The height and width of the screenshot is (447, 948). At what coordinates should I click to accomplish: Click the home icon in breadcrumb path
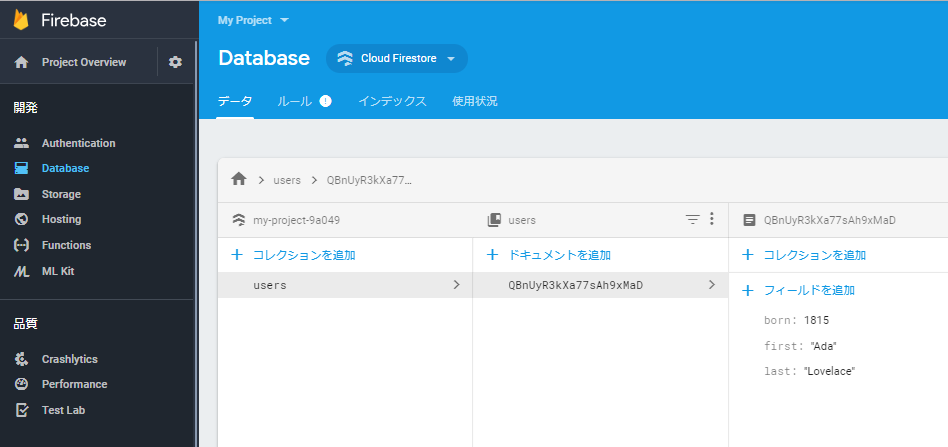(x=239, y=179)
